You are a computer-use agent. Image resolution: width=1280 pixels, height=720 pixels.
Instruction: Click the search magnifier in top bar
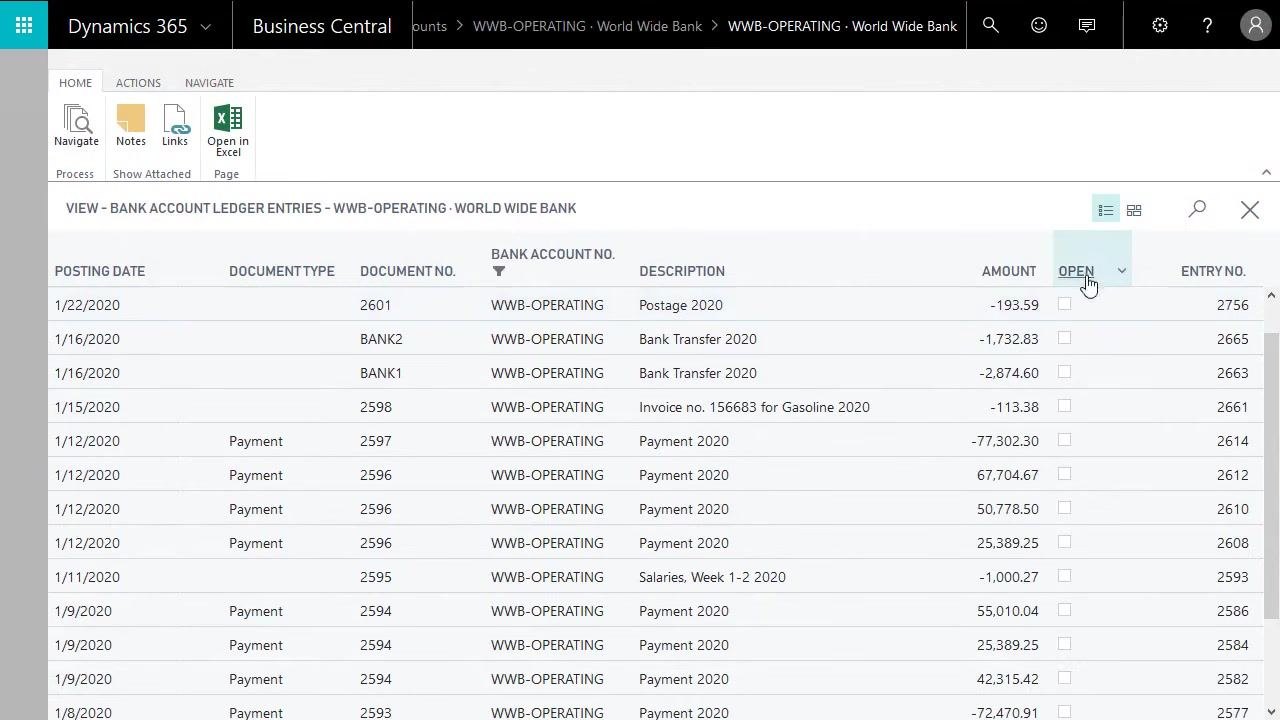(x=990, y=25)
